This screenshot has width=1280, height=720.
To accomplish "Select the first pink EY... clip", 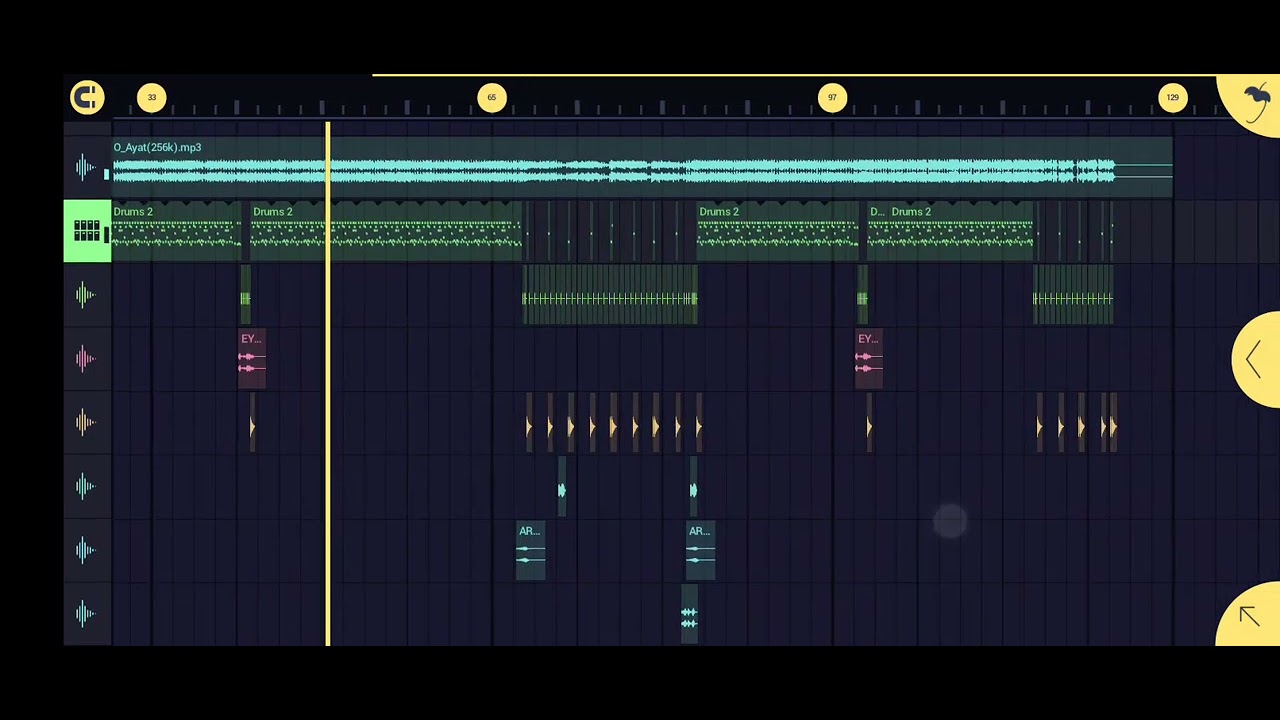I will point(252,359).
